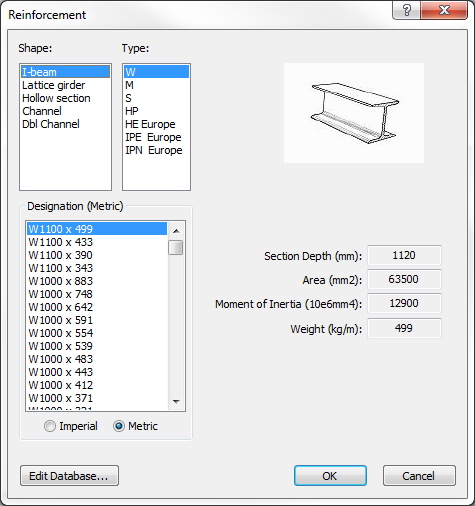
Task: Select designation W1100 x 499
Action: coord(97,229)
